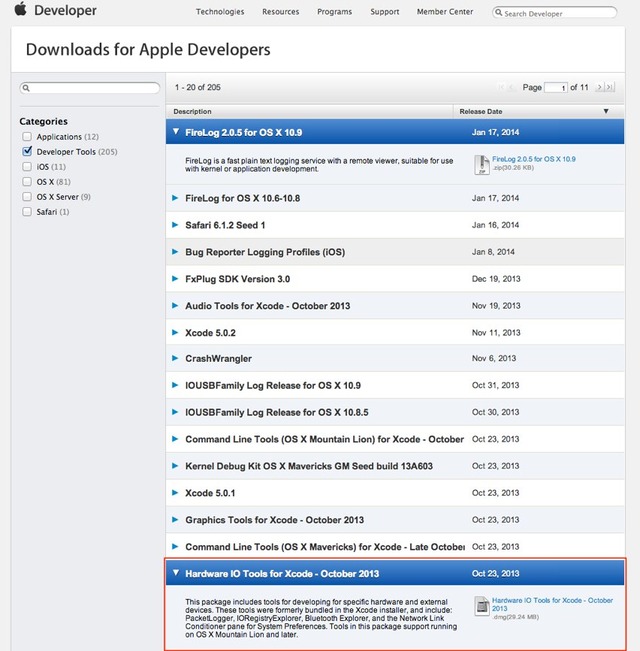This screenshot has height=651, width=640.
Task: Check the iOS category checkbox
Action: (27, 166)
